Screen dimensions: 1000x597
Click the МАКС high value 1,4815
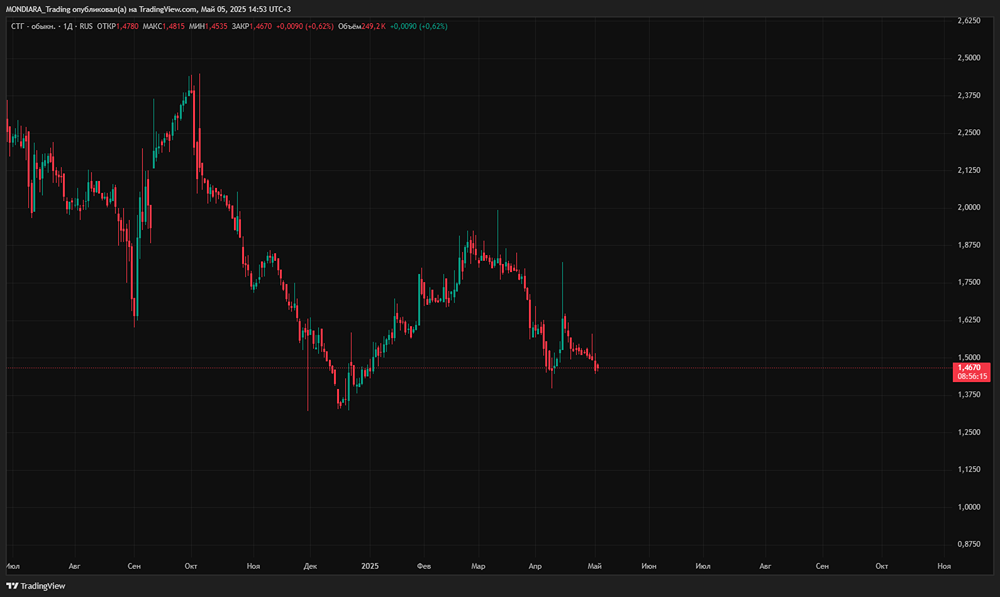click(173, 26)
